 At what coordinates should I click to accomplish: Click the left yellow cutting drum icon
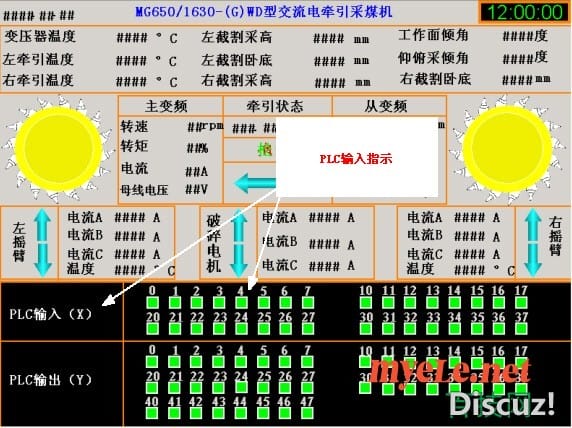[58, 150]
